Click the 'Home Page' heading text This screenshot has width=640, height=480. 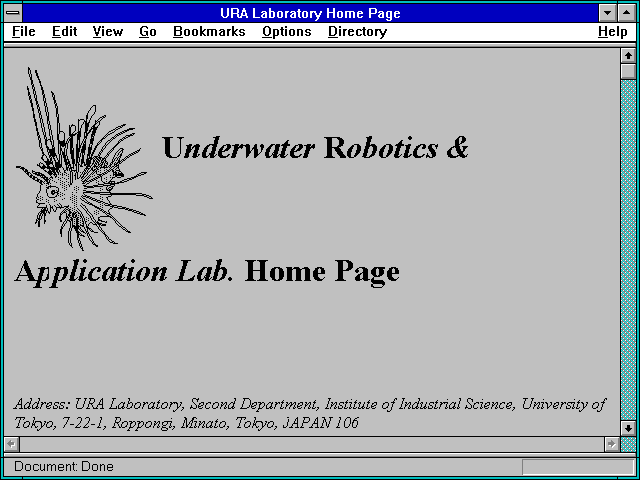(x=322, y=272)
